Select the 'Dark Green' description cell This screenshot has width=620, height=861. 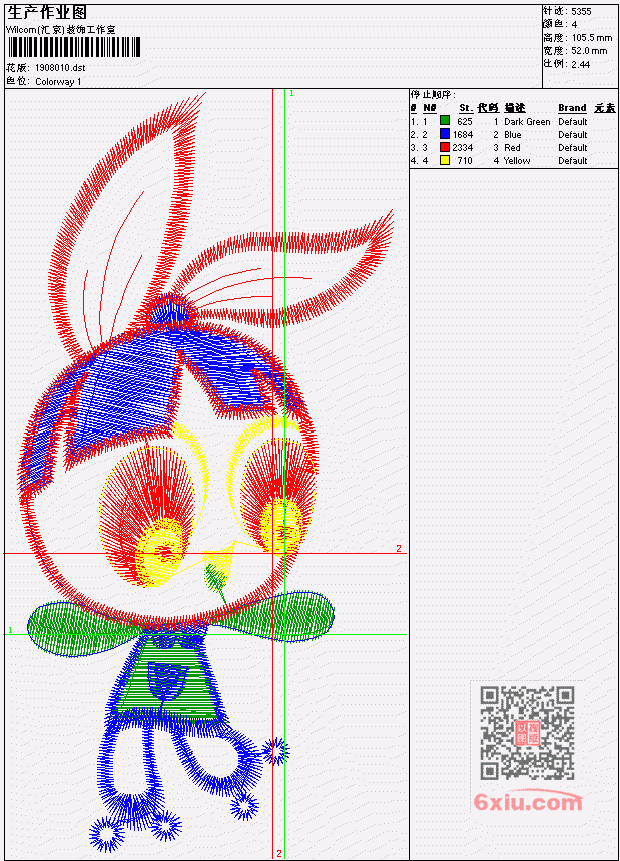pyautogui.click(x=527, y=121)
